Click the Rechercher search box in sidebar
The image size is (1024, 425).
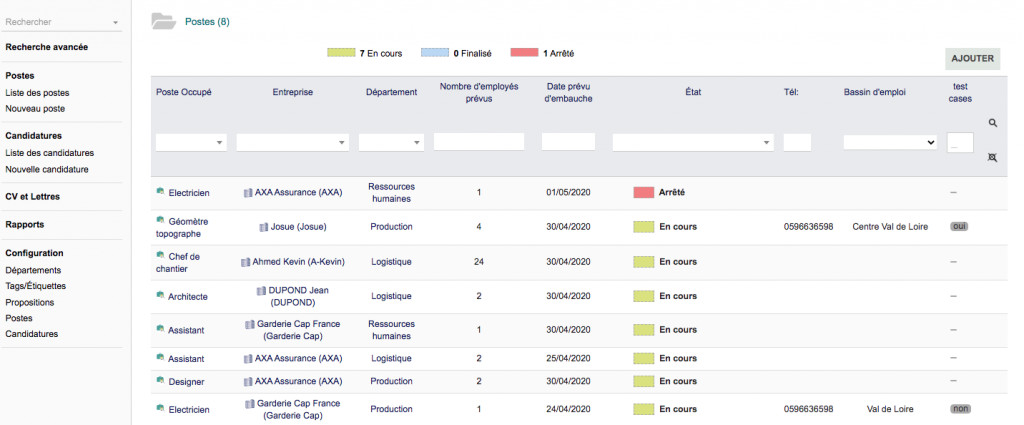pyautogui.click(x=61, y=22)
